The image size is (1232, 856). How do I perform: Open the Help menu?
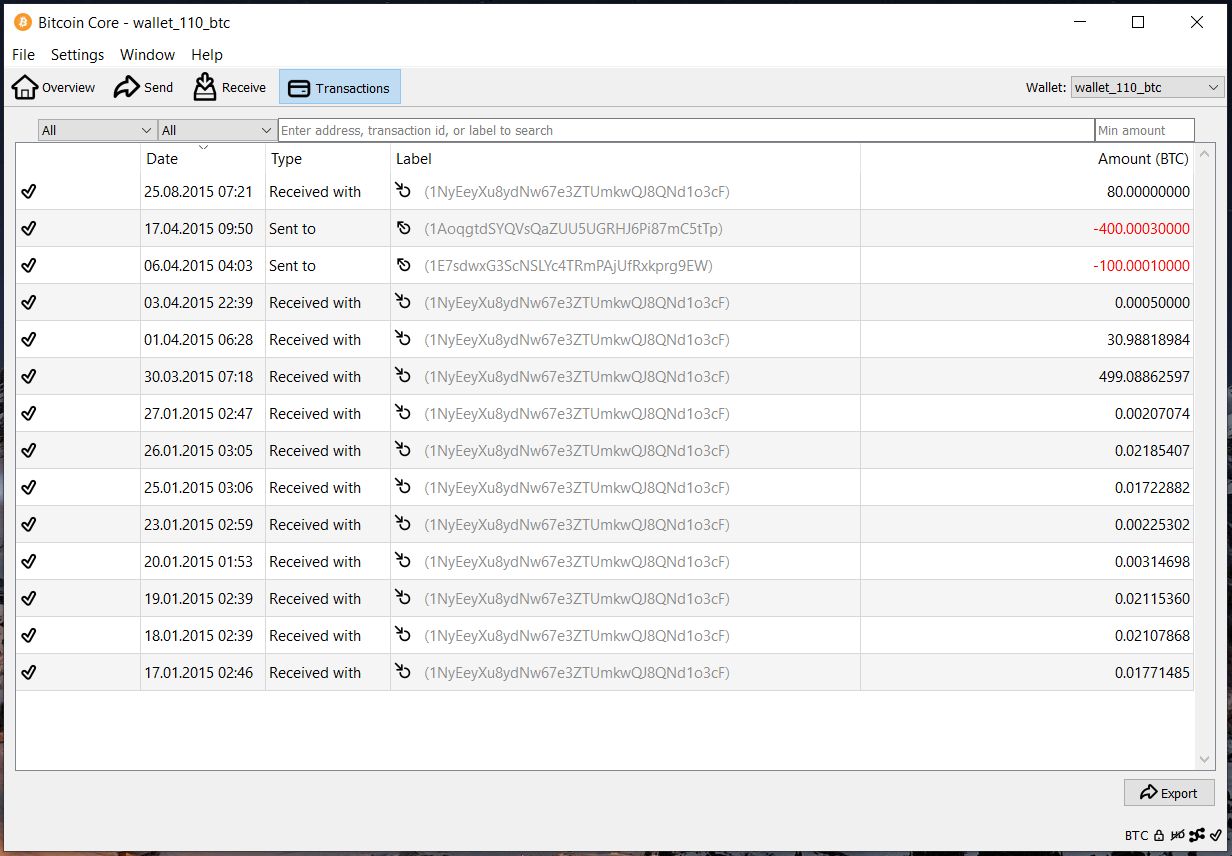coord(207,55)
